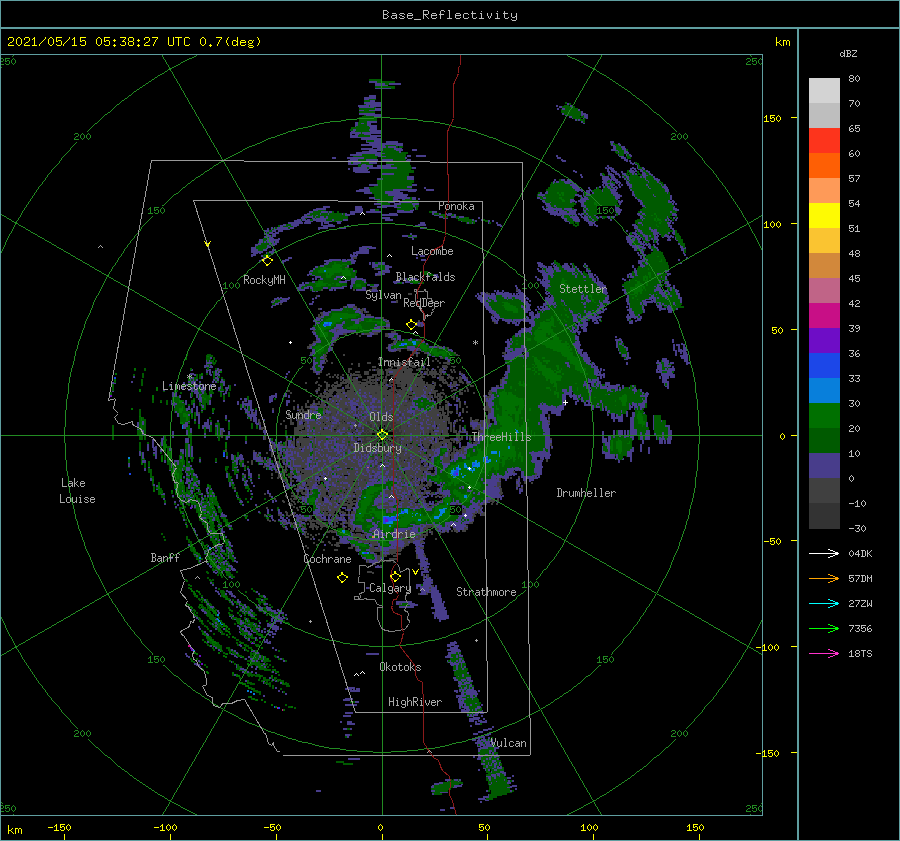Click the 80 value on dBZ scale

coord(854,78)
